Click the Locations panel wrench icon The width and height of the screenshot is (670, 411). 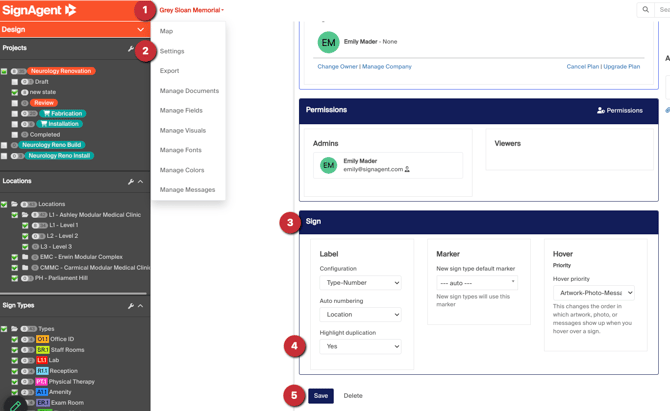click(130, 182)
